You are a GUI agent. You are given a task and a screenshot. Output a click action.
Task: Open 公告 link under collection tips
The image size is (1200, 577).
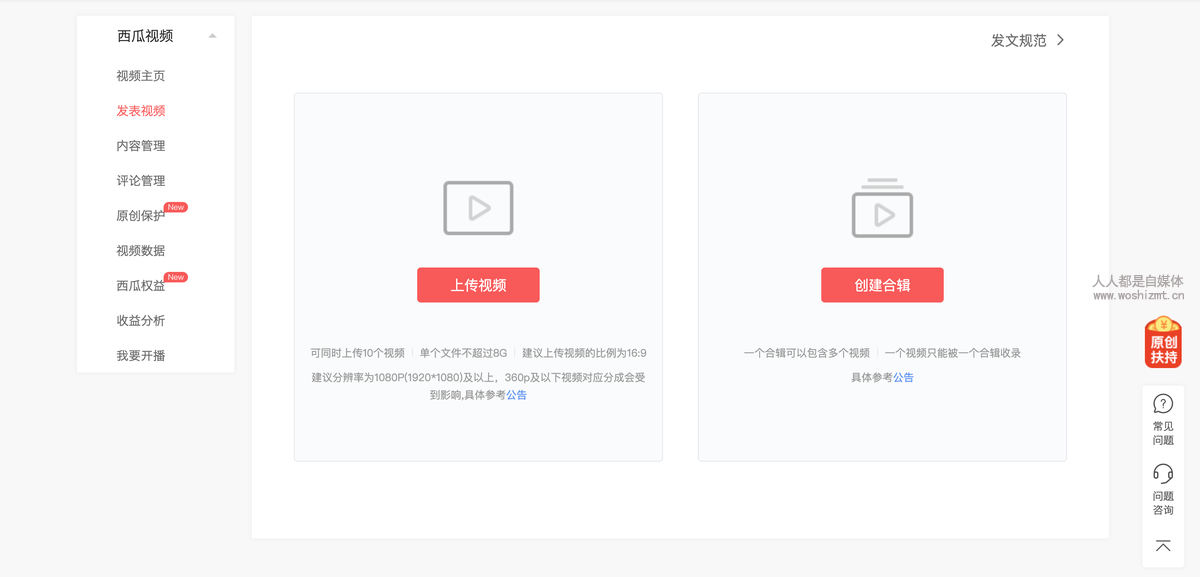pos(903,378)
